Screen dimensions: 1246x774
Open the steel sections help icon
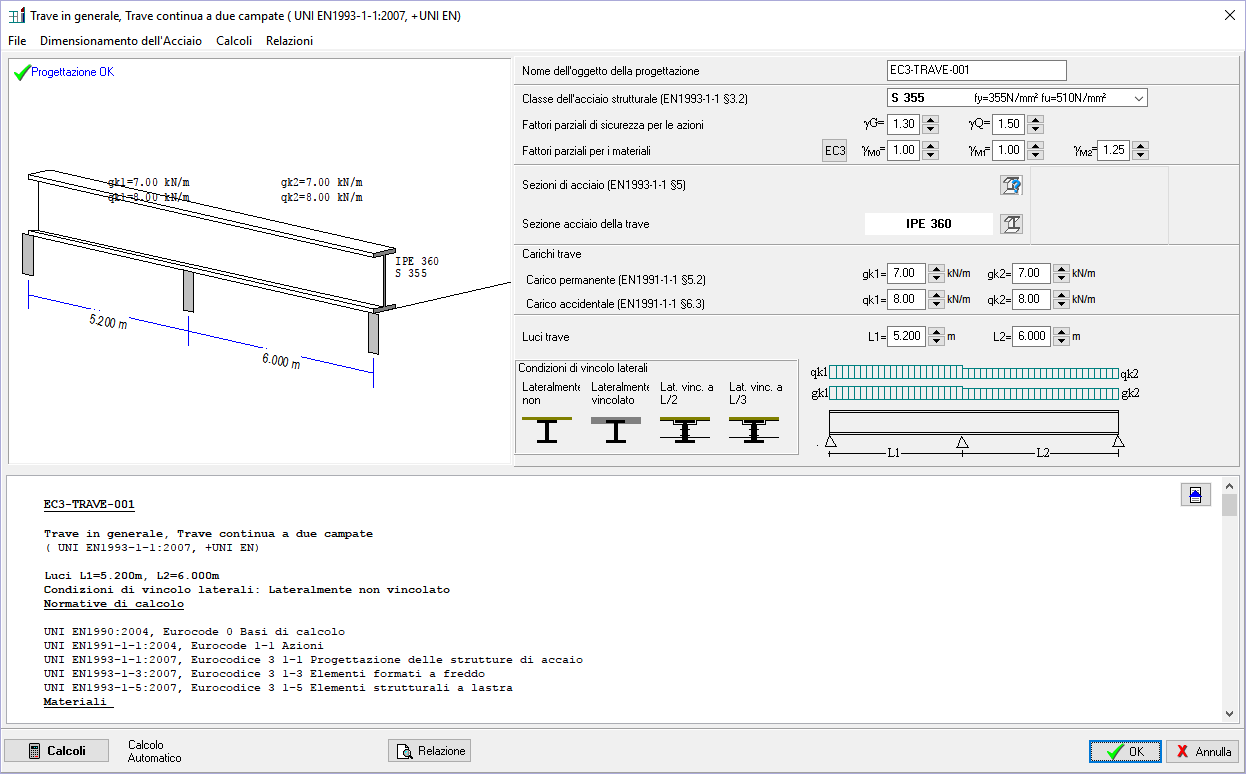[x=1011, y=185]
